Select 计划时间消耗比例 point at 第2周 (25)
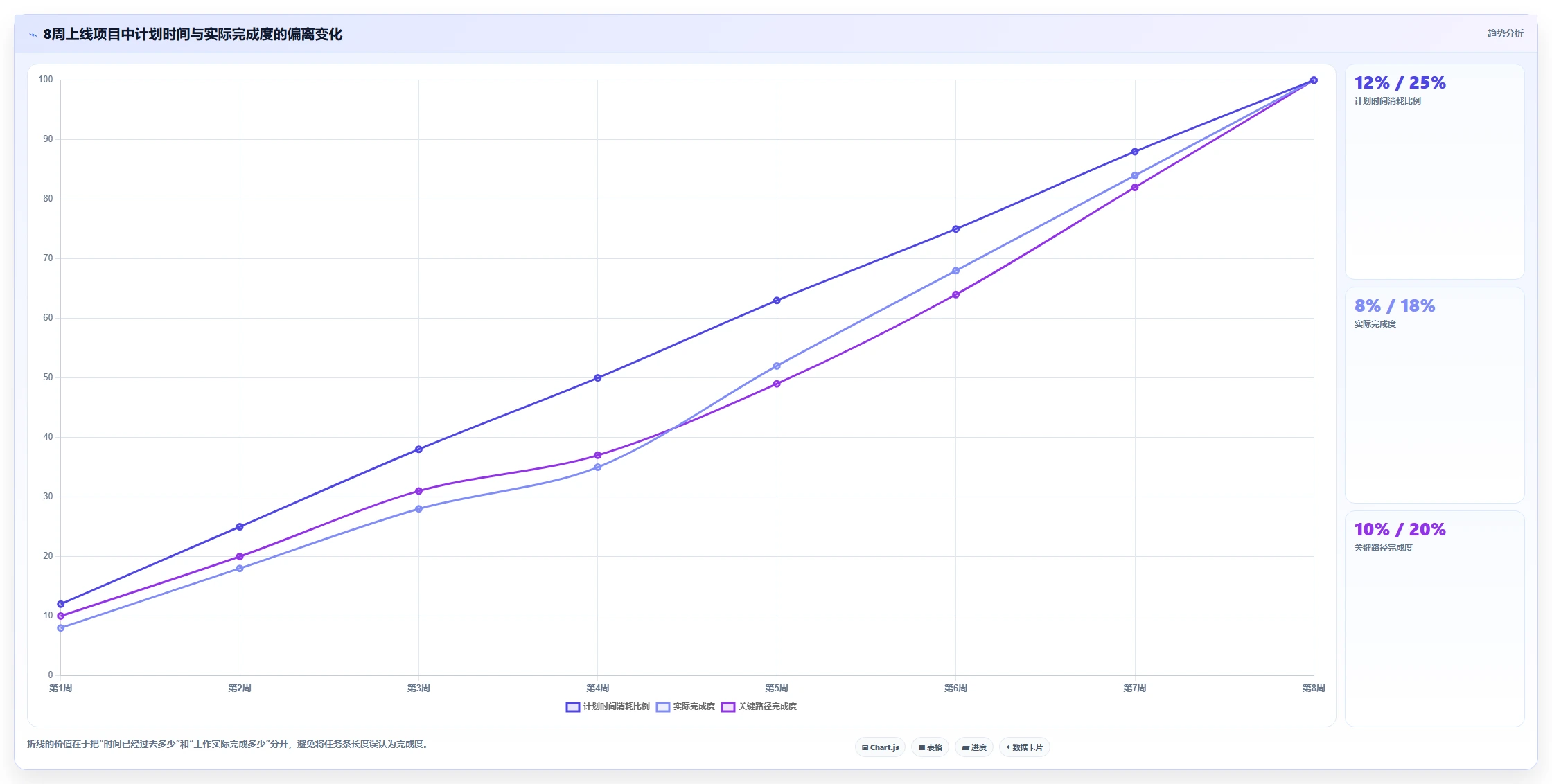The width and height of the screenshot is (1552, 784). (240, 526)
